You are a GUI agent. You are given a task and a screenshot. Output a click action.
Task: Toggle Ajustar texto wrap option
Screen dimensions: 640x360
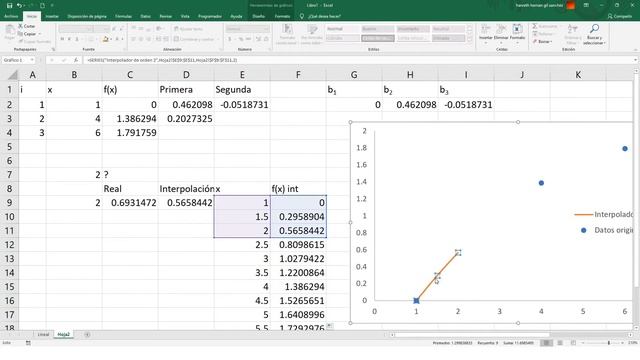188,29
